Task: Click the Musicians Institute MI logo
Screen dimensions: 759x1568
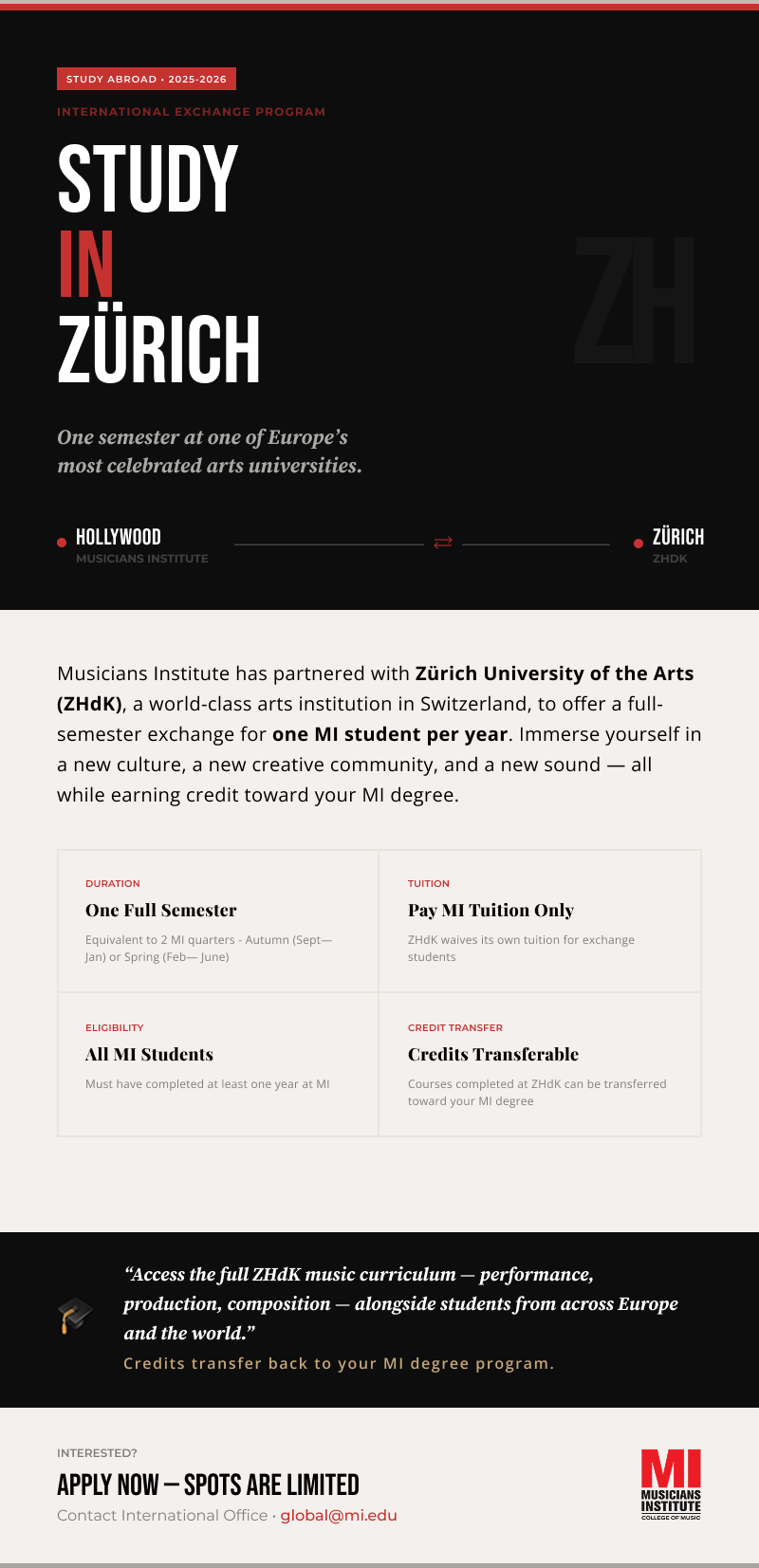Action: 671,1484
